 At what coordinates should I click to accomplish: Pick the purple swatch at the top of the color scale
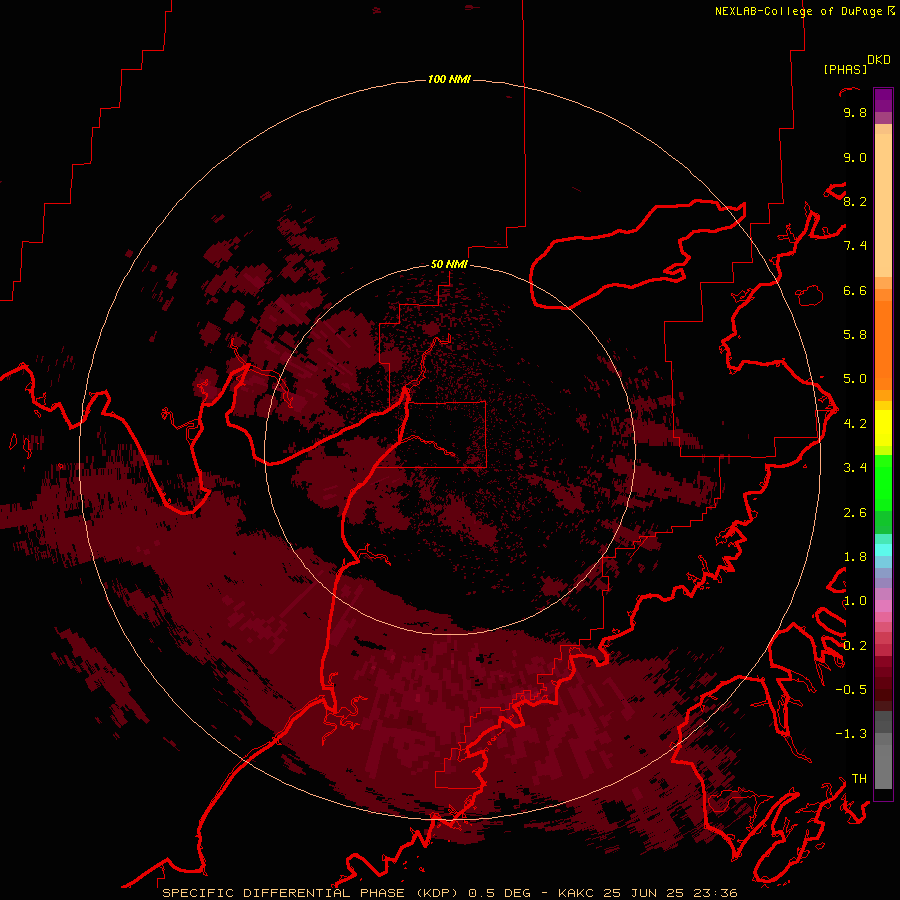(x=883, y=100)
